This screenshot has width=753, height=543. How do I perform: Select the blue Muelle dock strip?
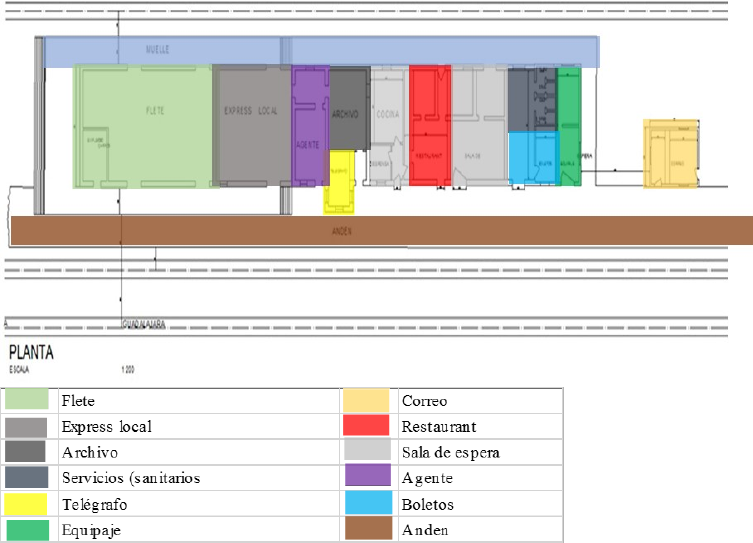pos(320,51)
